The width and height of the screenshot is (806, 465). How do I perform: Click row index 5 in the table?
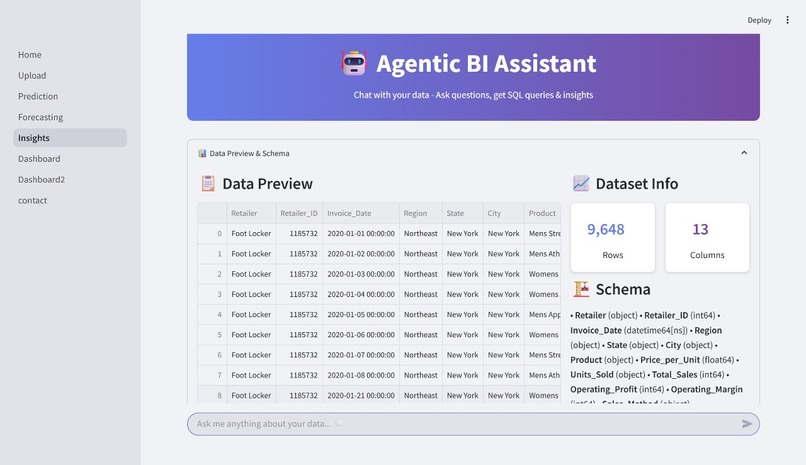coord(212,334)
